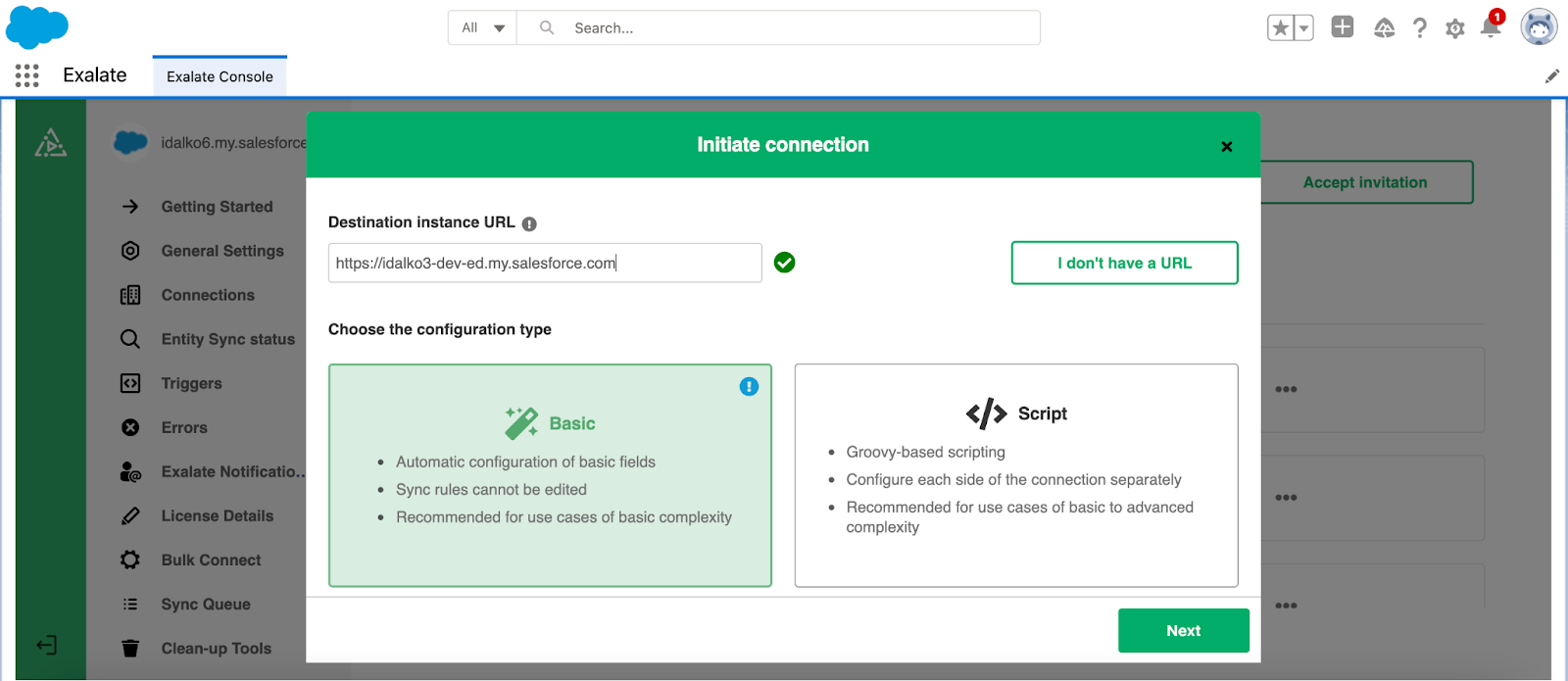Open Clean-up Tools in sidebar

(x=216, y=649)
